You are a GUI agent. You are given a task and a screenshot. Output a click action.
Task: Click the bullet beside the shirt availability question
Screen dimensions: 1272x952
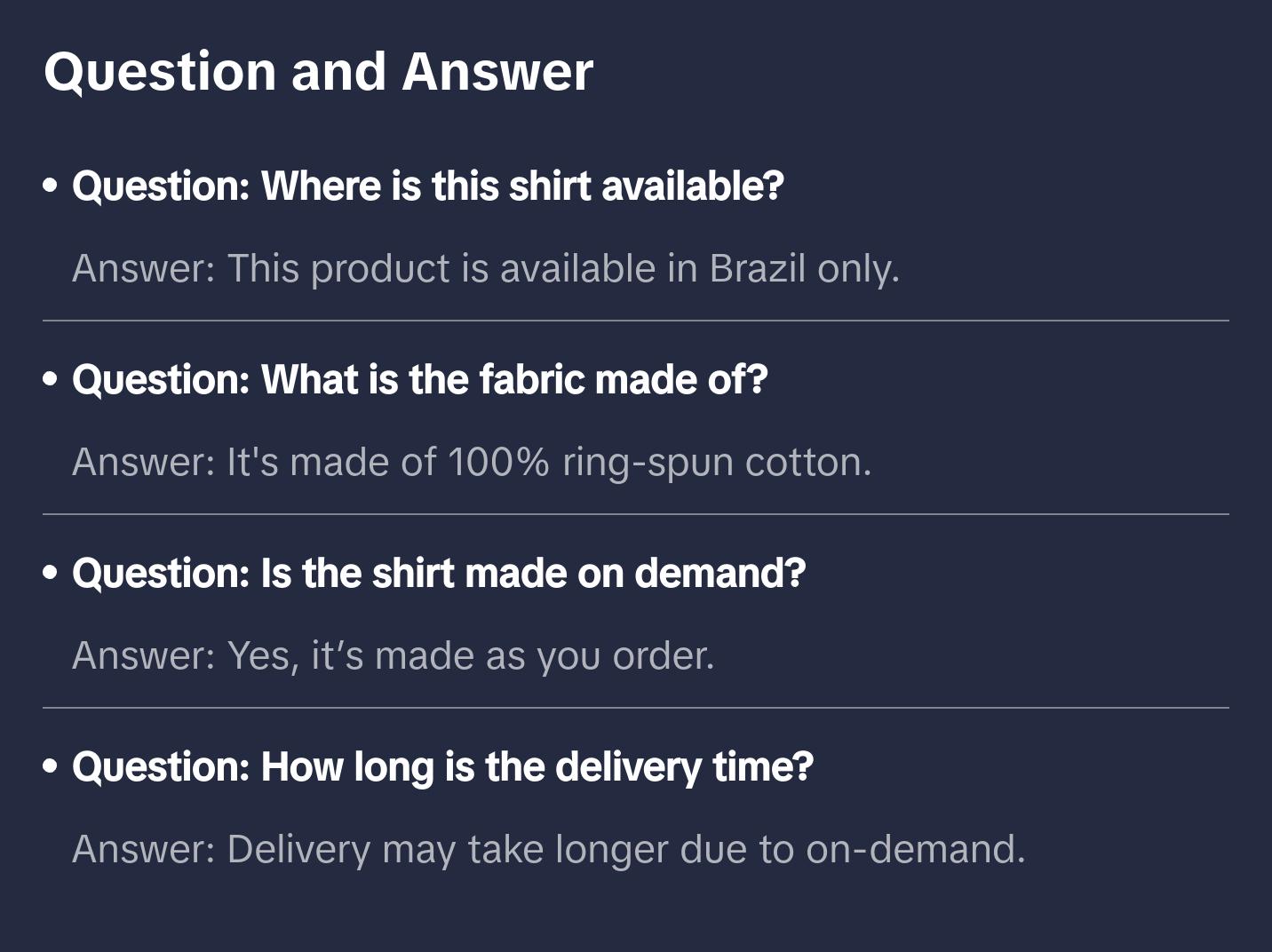[x=51, y=186]
